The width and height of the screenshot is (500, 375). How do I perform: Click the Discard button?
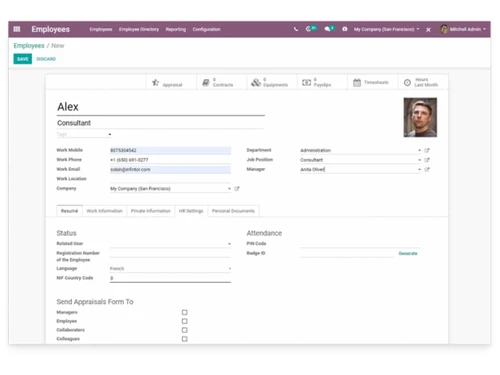tap(46, 59)
